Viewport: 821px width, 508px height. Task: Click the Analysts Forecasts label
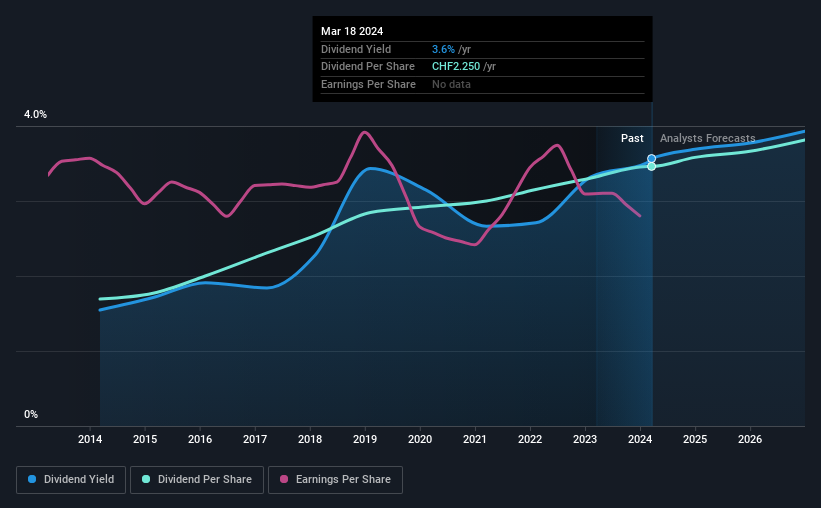tap(707, 138)
